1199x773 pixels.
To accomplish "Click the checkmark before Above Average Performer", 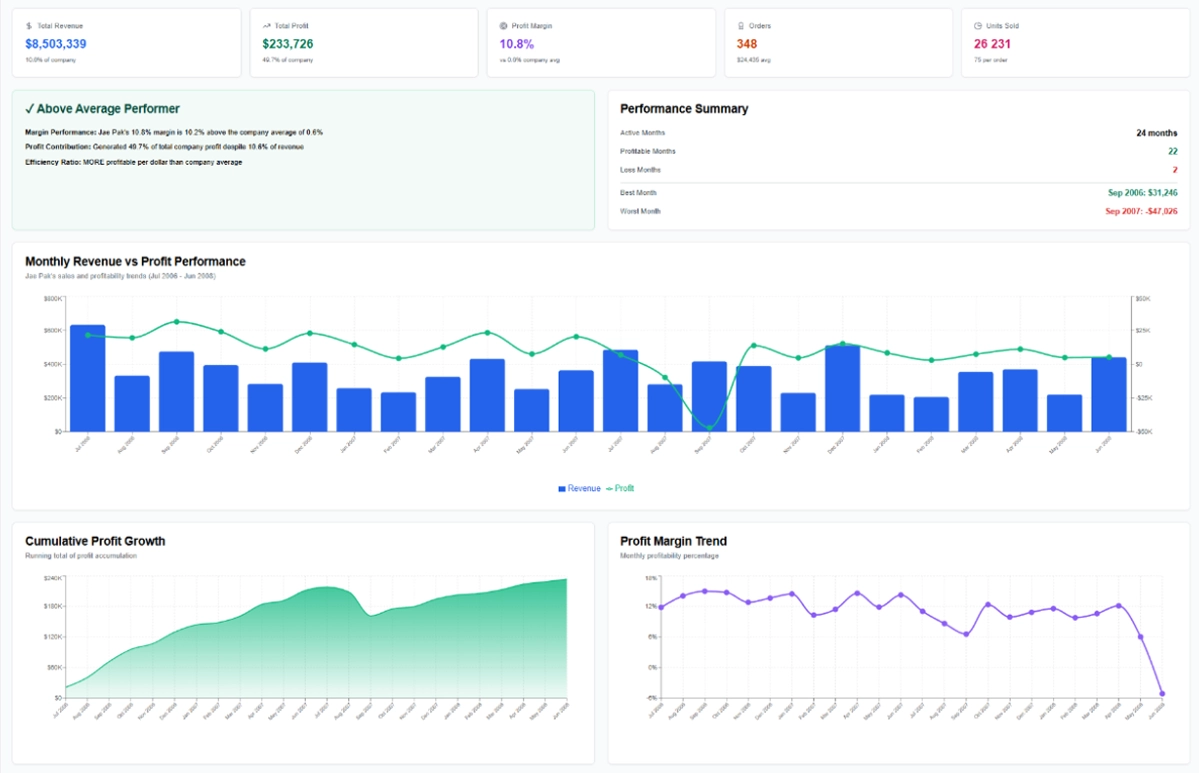I will 30,109.
